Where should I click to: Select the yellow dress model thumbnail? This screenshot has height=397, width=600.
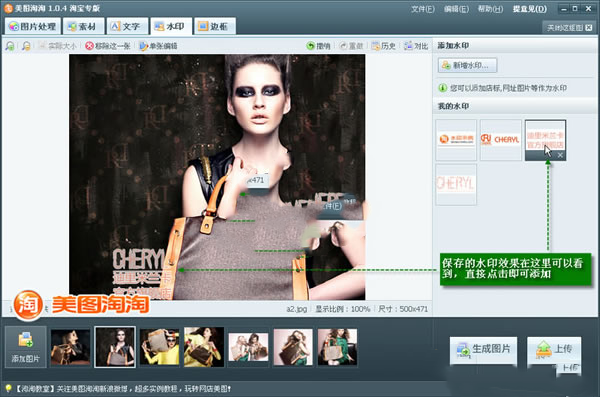point(204,347)
